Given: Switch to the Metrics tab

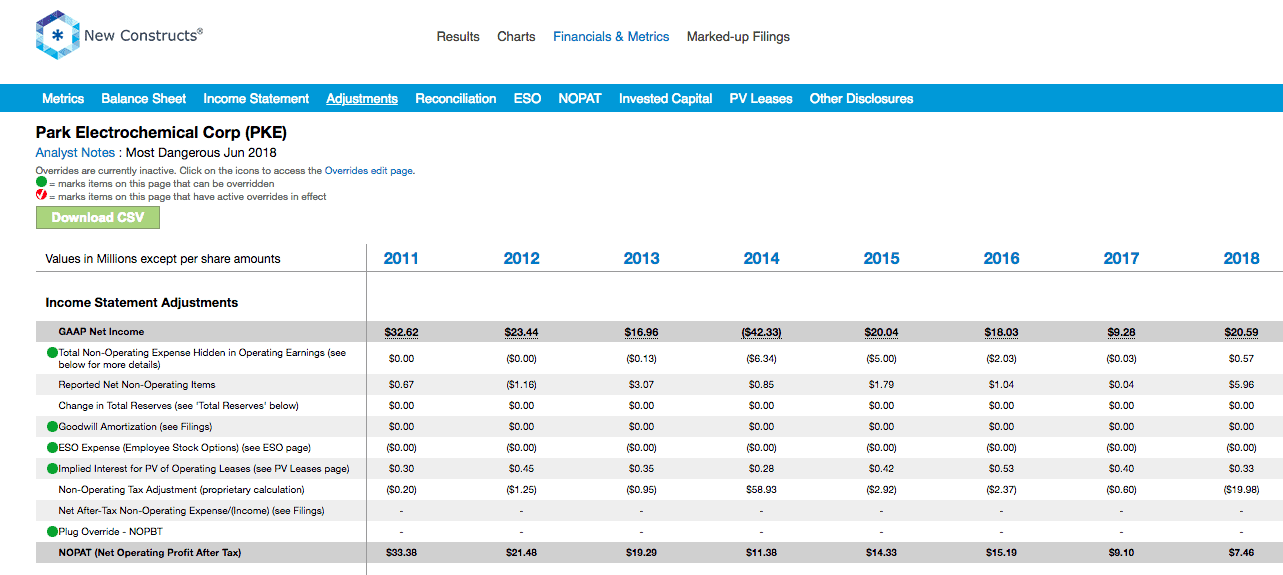Looking at the screenshot, I should tap(63, 98).
